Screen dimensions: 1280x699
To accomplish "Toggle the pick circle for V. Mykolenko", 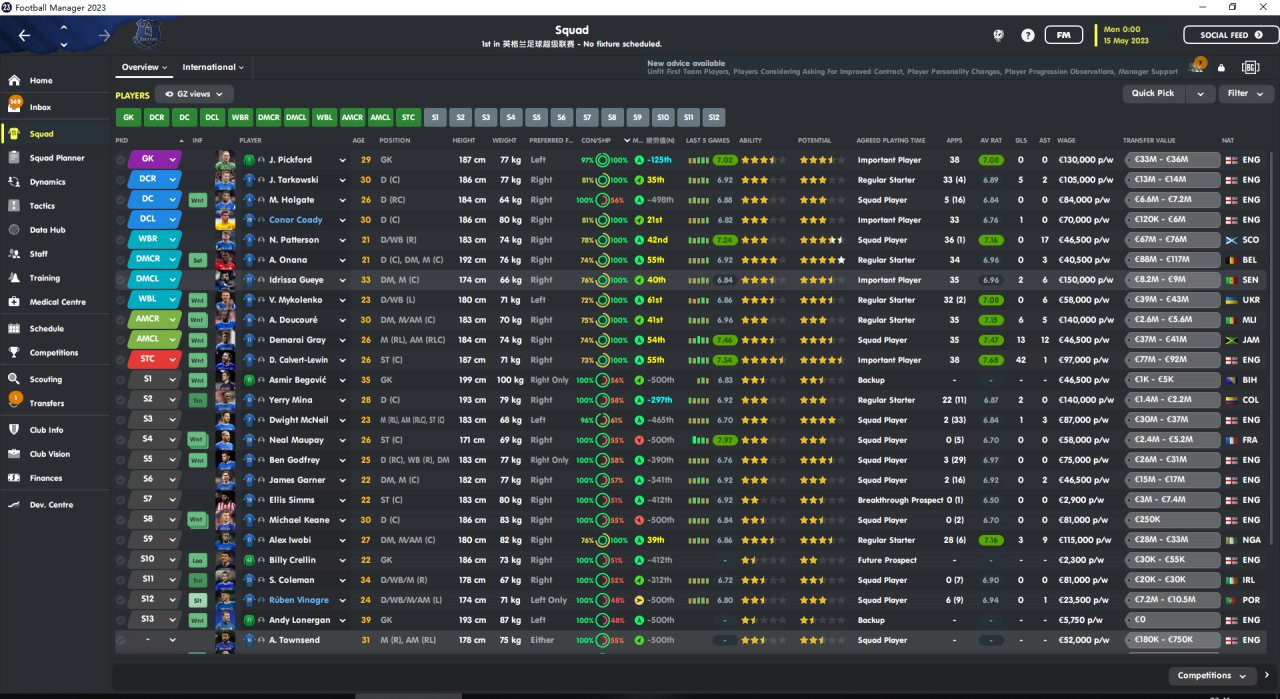I will pos(121,300).
